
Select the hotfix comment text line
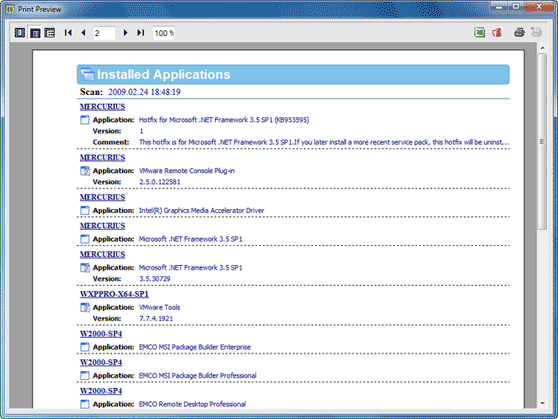click(x=324, y=142)
